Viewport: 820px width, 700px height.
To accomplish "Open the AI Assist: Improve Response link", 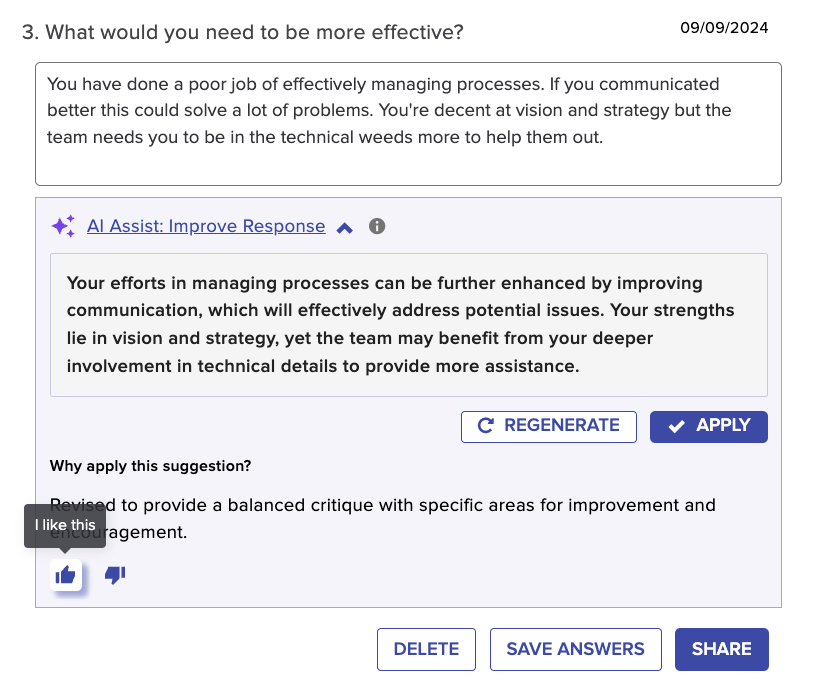I will tap(206, 226).
